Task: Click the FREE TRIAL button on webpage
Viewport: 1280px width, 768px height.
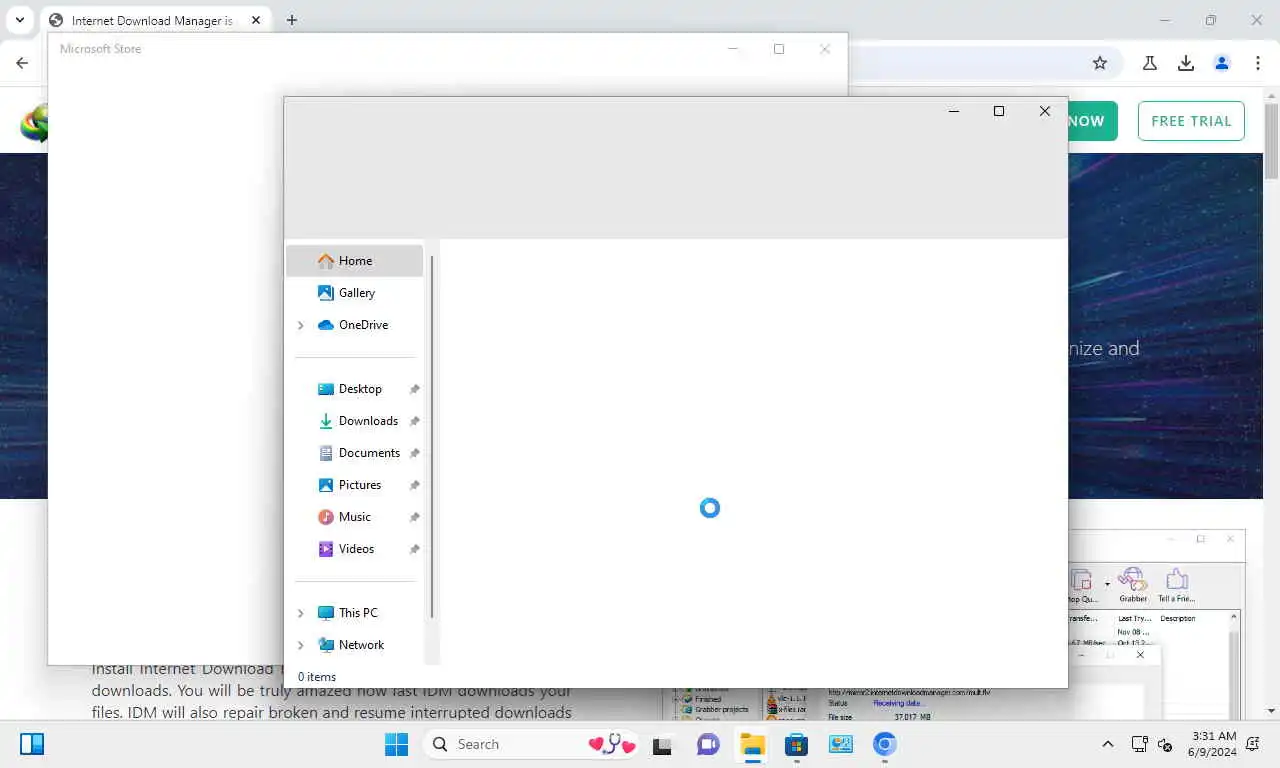Action: [1191, 121]
